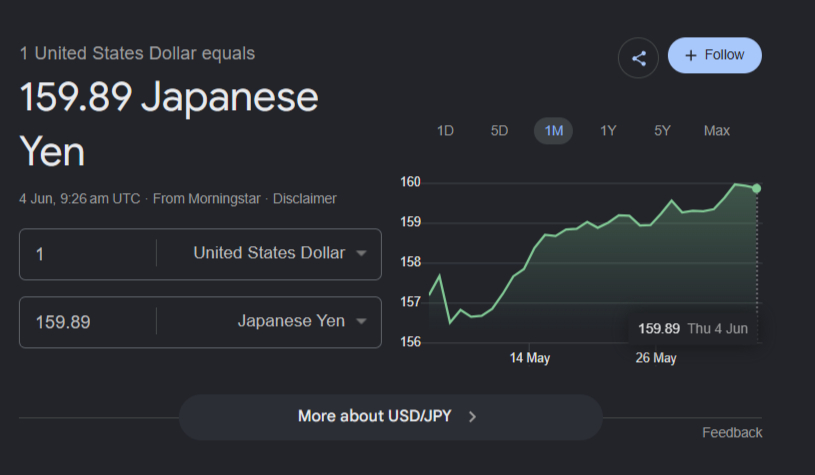Click the 26 May label on the chart axis
Screen dimensions: 815x475
(x=656, y=358)
